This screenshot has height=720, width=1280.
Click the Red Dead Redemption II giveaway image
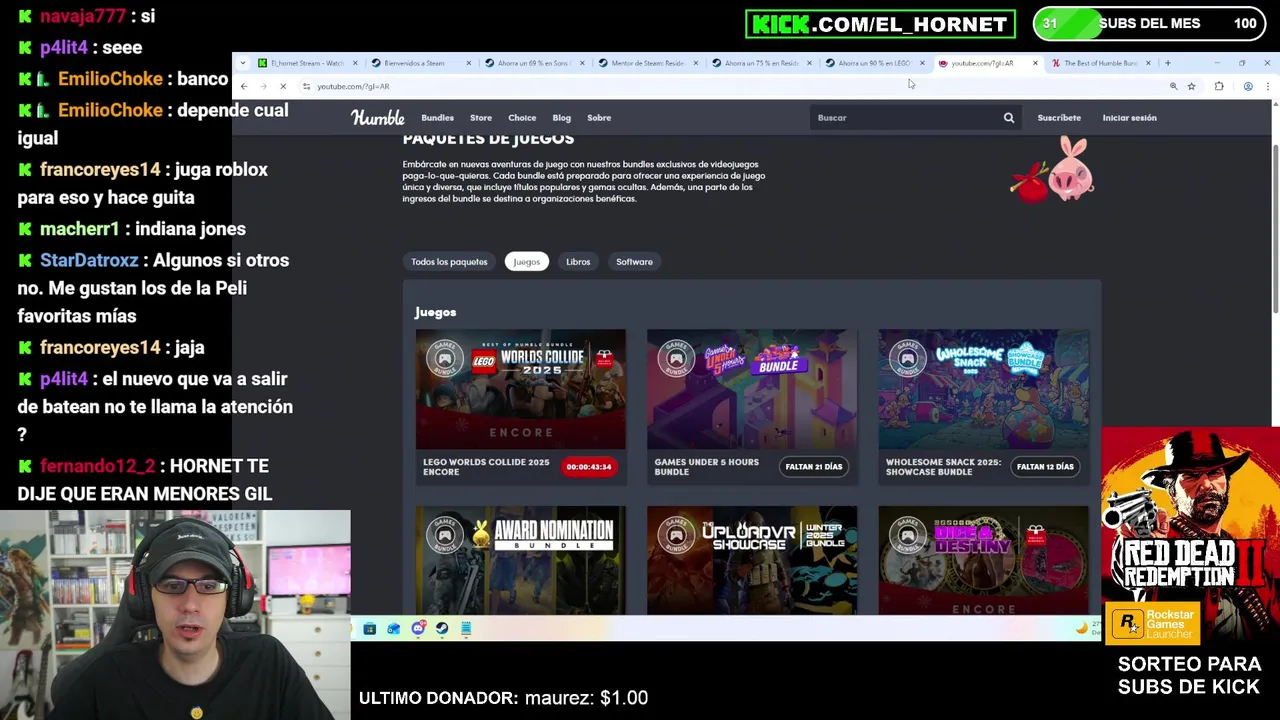pos(1190,536)
